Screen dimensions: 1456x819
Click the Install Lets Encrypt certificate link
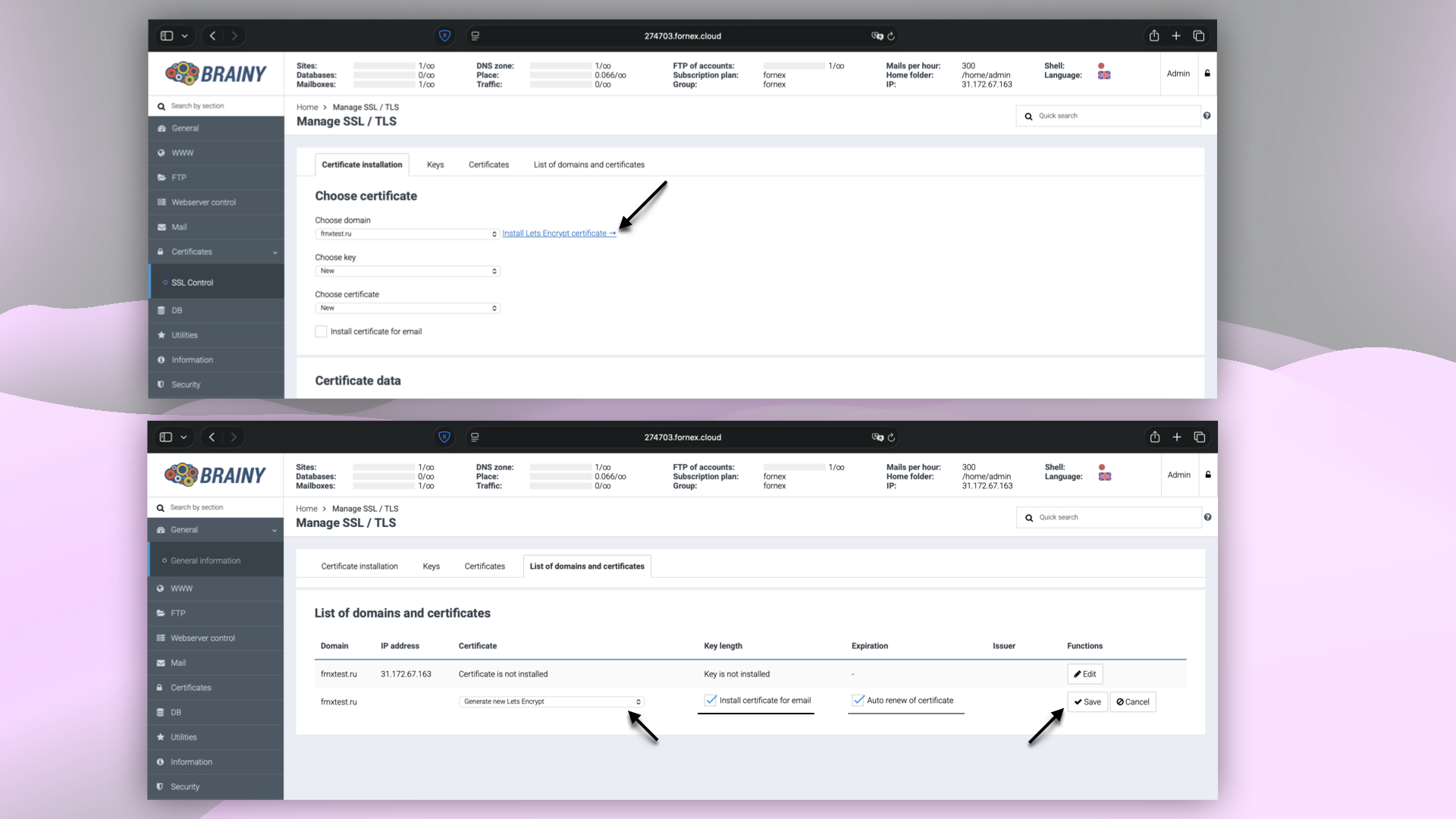pyautogui.click(x=559, y=234)
